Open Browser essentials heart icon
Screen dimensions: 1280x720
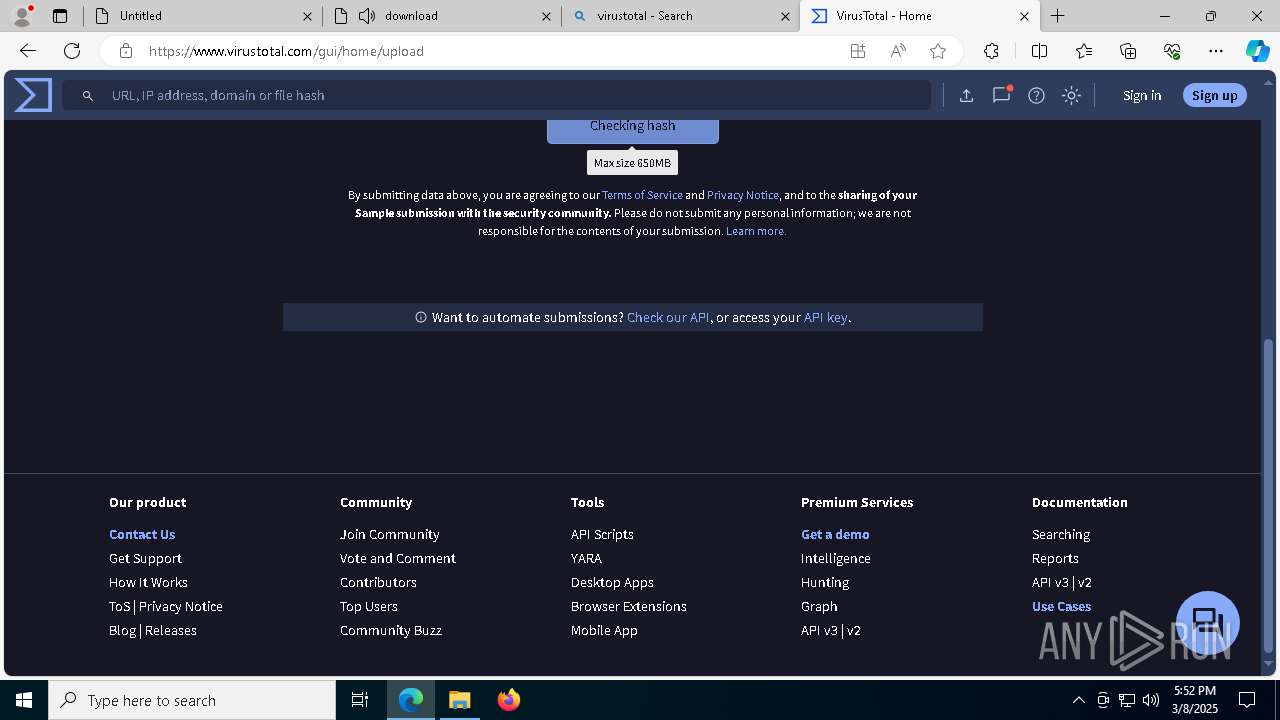click(1172, 51)
